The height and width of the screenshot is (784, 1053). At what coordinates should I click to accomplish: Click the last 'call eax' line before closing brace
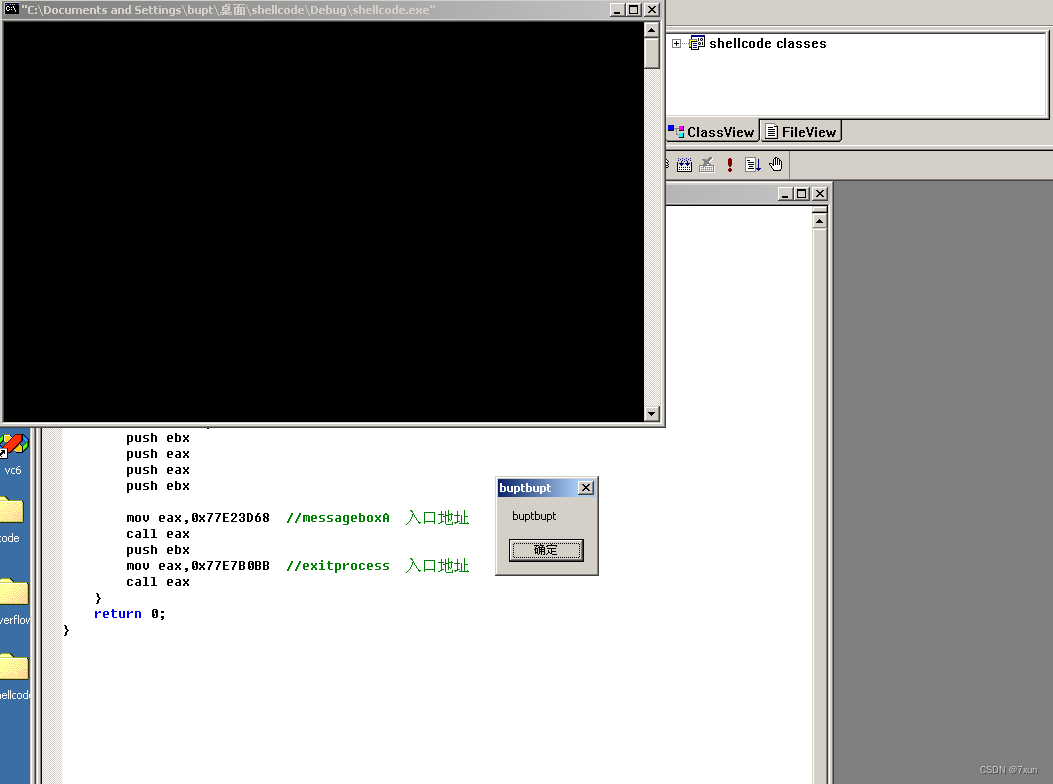pos(158,582)
